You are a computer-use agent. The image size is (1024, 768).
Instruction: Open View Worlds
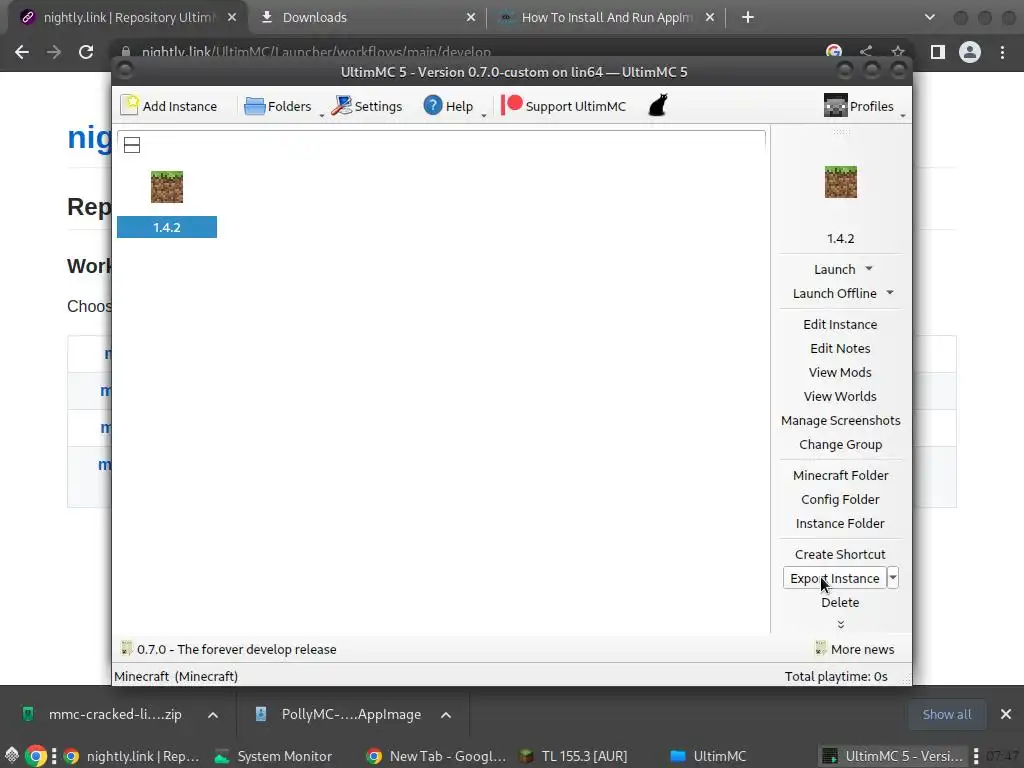pos(840,396)
